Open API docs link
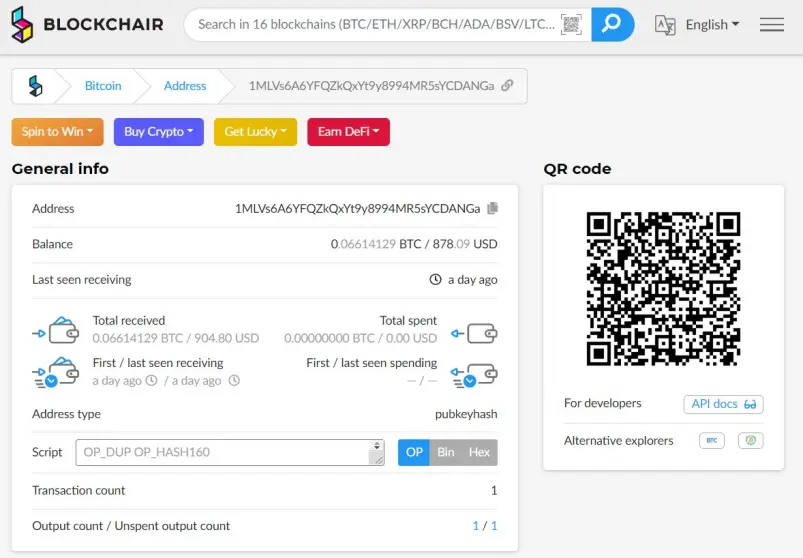The image size is (803, 558). (x=724, y=404)
